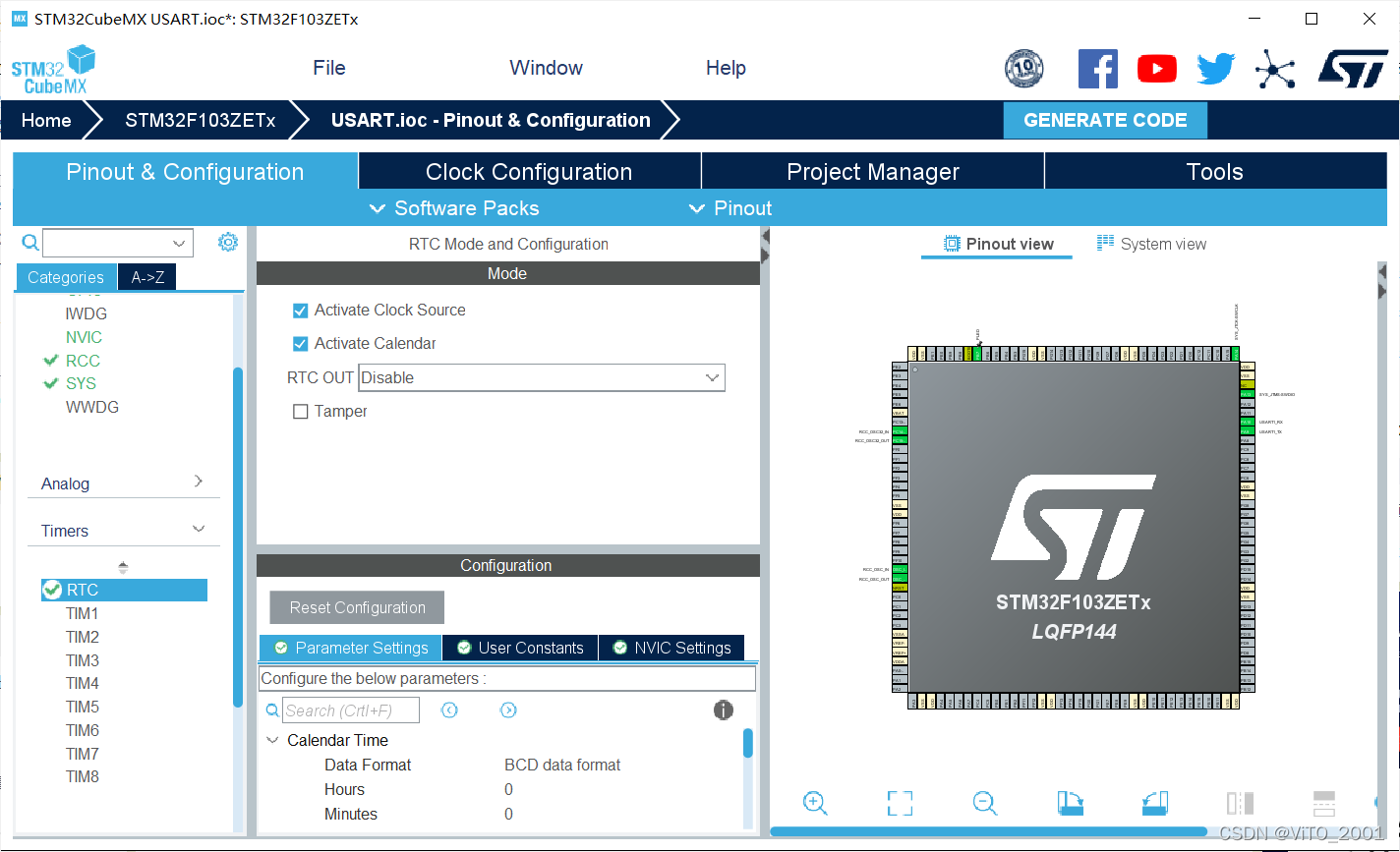Click the pinout horizontal scrollbar
The width and height of the screenshot is (1400, 852).
point(988,831)
